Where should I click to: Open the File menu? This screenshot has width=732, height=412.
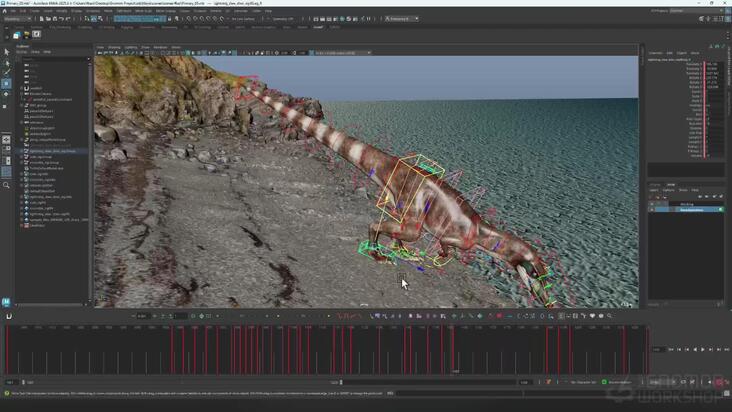pos(14,11)
